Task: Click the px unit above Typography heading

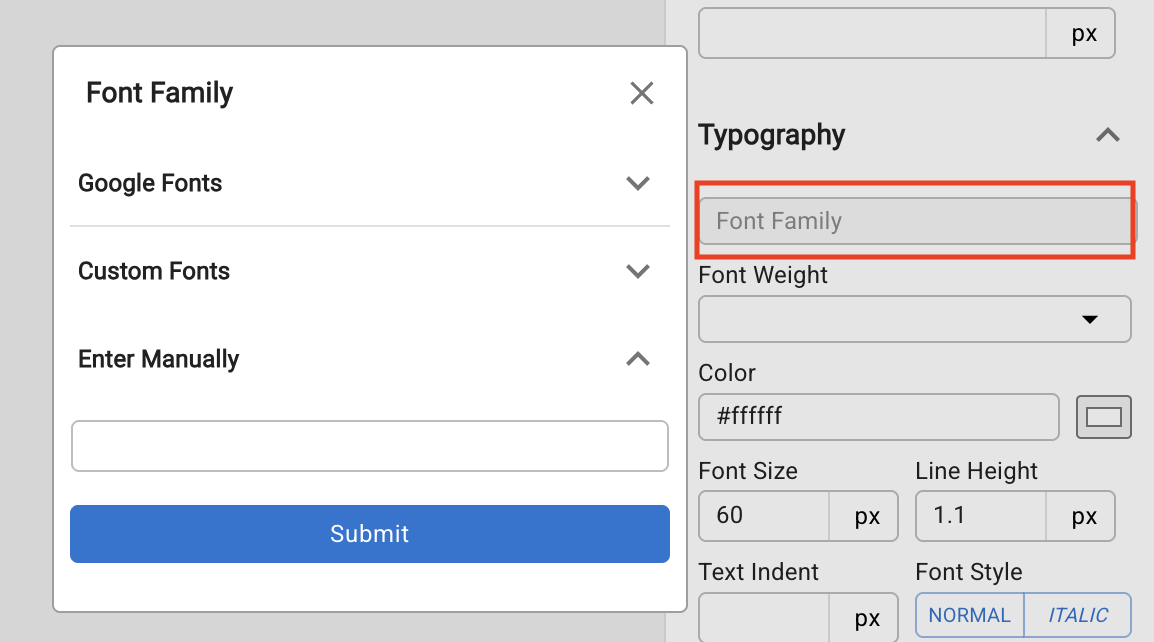Action: tap(1083, 34)
